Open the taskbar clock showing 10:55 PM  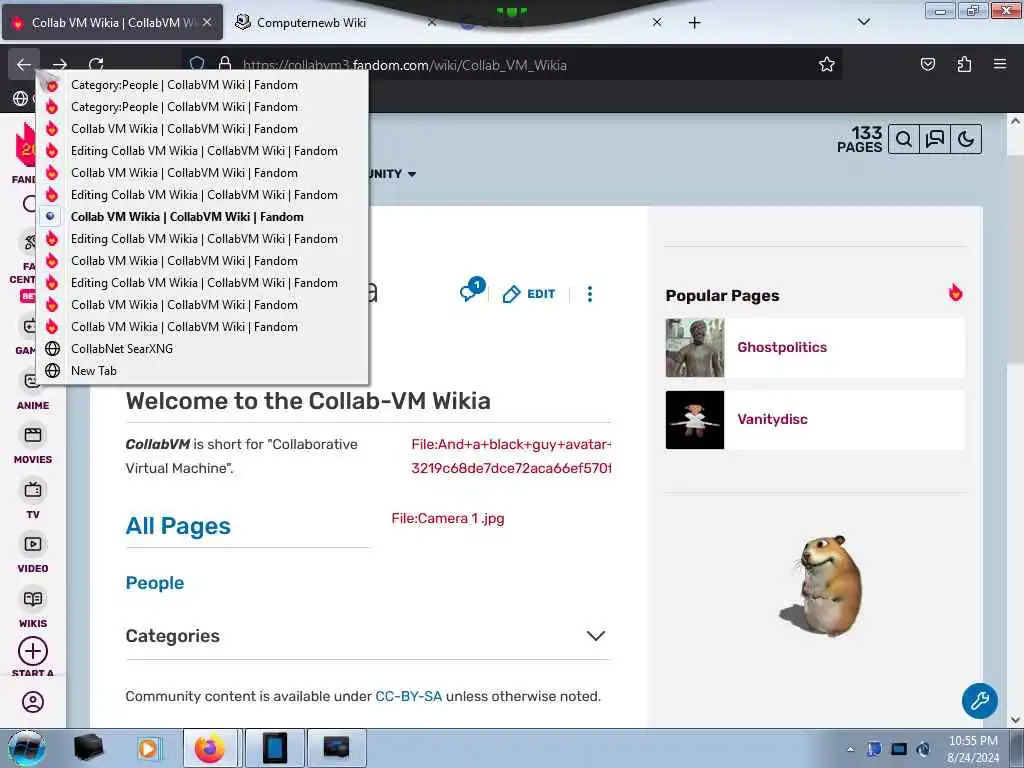[x=972, y=749]
